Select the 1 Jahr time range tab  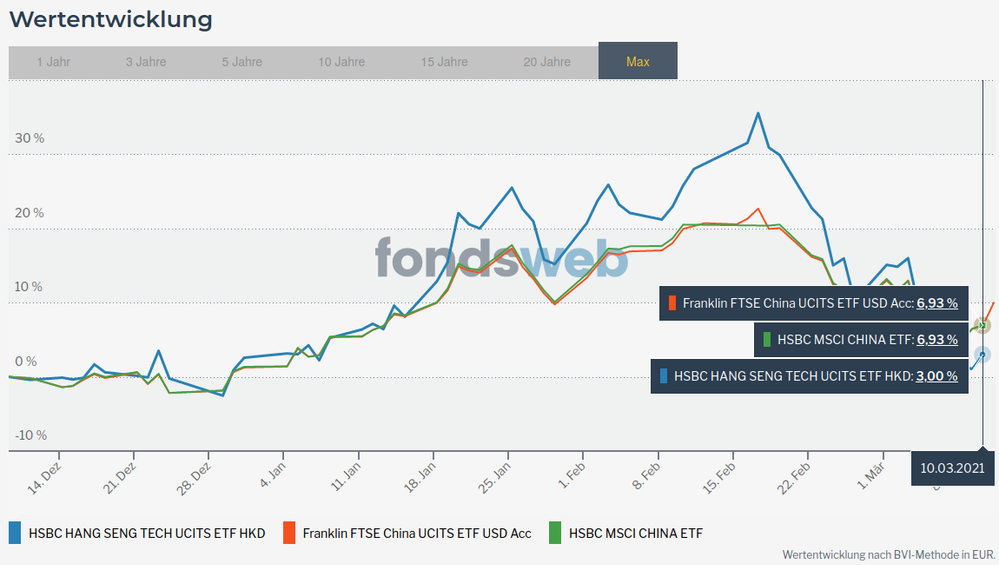tap(53, 61)
